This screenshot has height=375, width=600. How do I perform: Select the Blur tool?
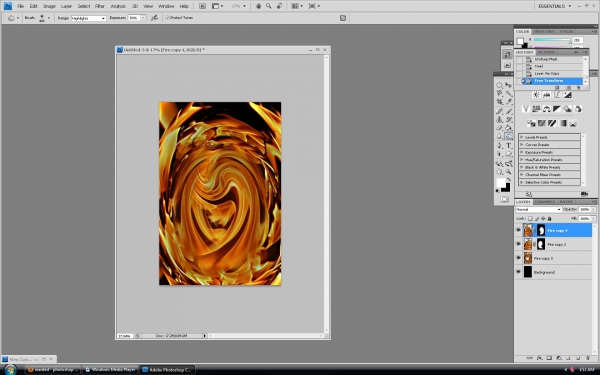499,136
